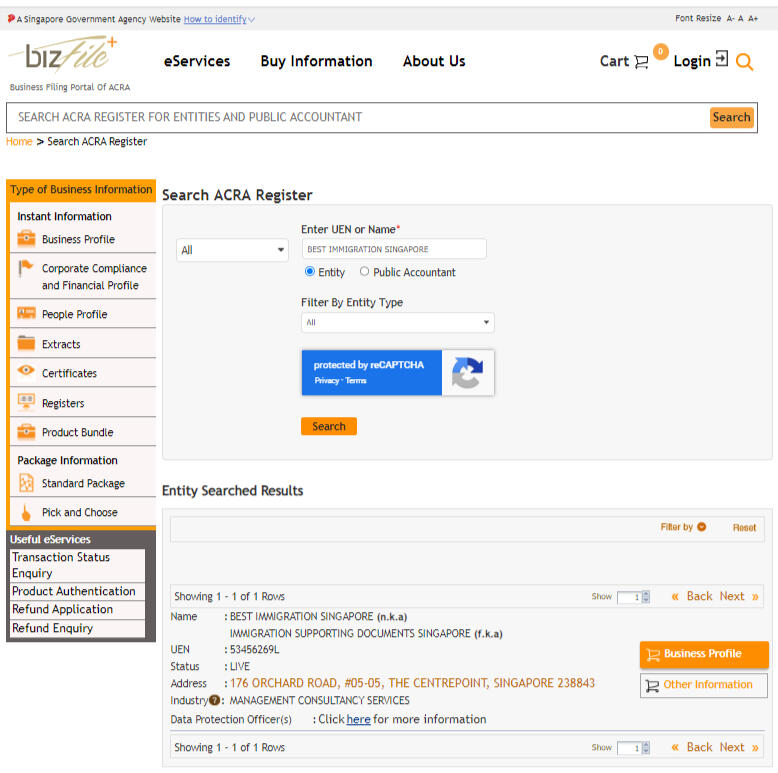Increase font size with A+
Viewport: 778px width, 773px height.
point(753,18)
